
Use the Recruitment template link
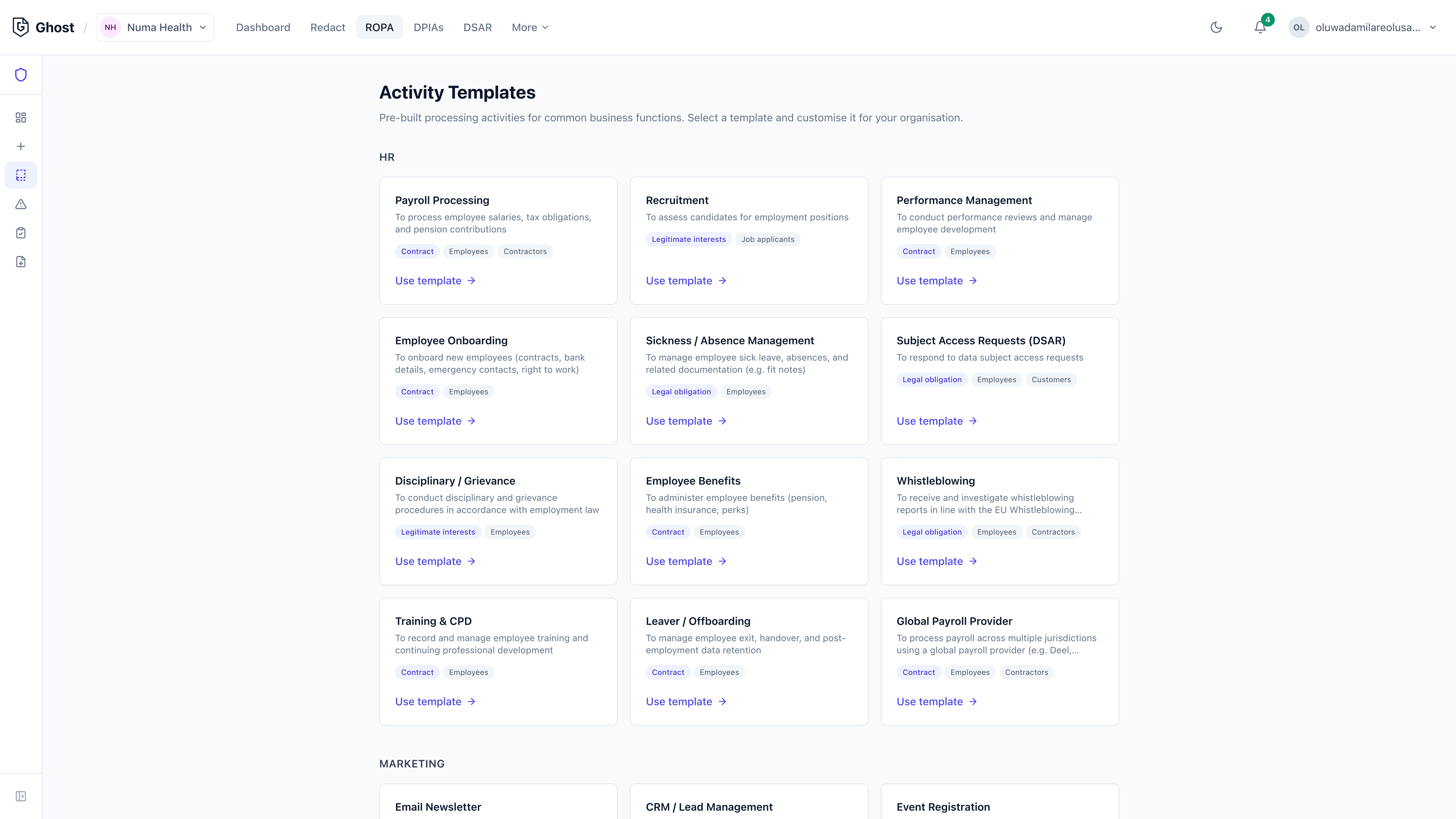pyautogui.click(x=686, y=281)
